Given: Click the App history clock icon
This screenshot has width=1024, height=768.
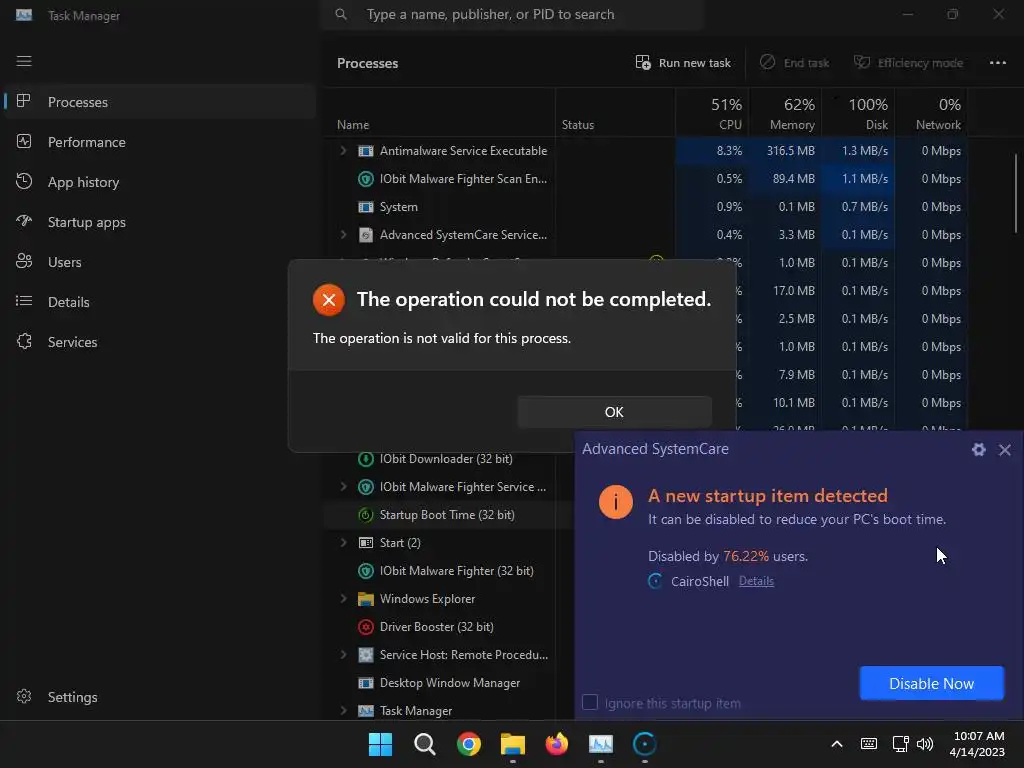Looking at the screenshot, I should click(24, 182).
